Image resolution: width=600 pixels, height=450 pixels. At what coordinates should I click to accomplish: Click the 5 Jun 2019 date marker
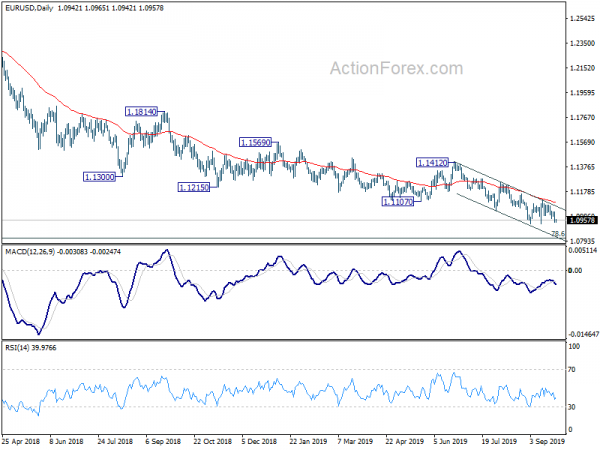click(450, 441)
